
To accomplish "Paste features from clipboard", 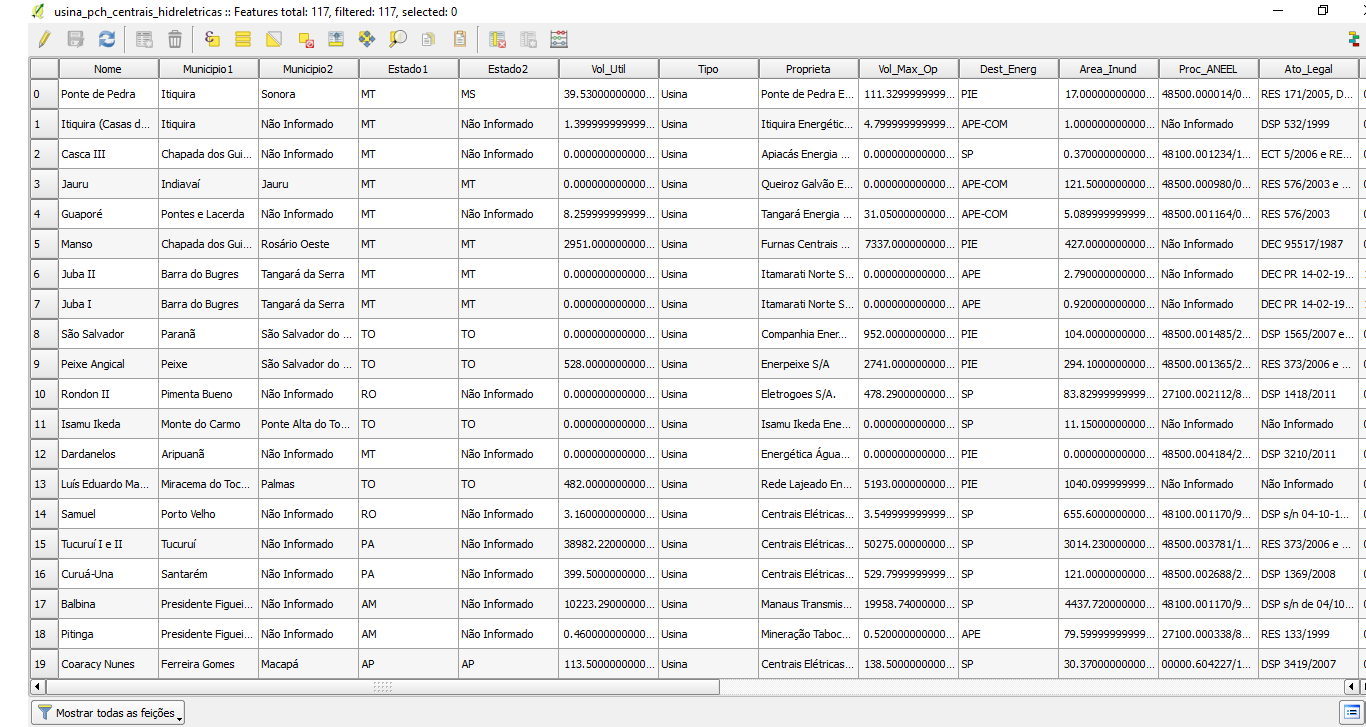I will click(x=460, y=39).
